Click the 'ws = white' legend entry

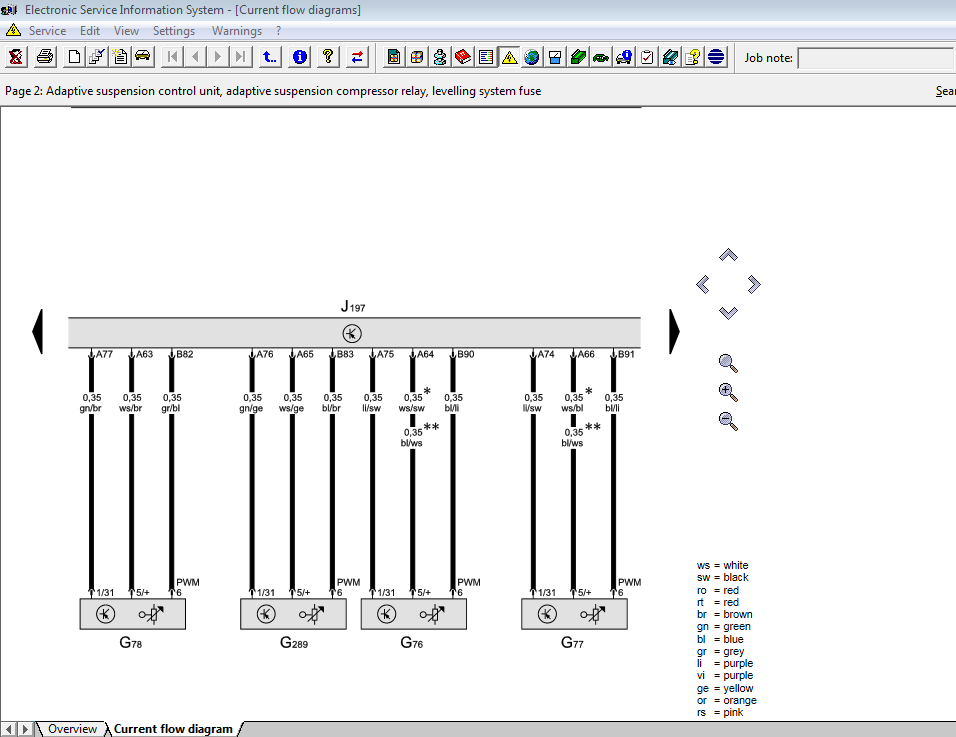[x=722, y=565]
